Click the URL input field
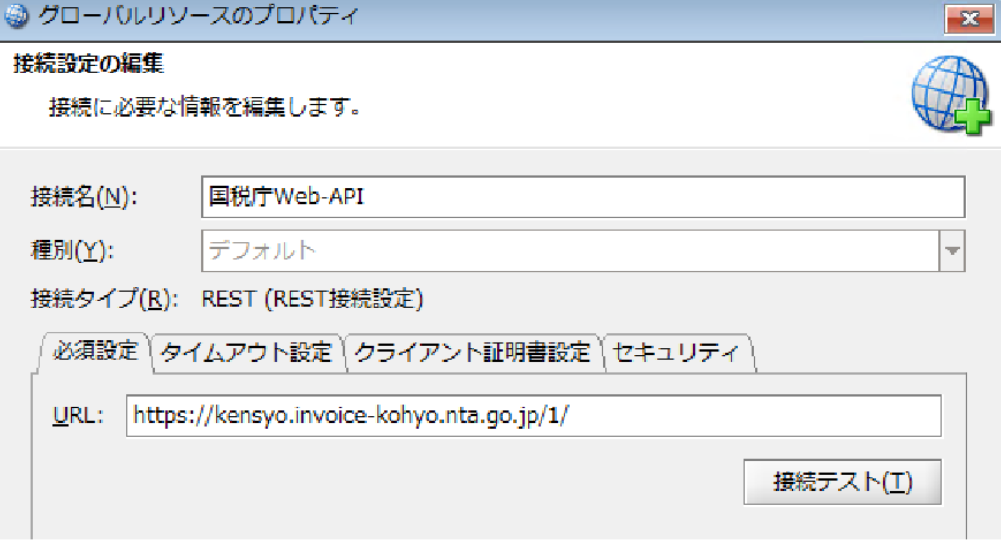Viewport: 1001px width, 542px height. click(533, 416)
